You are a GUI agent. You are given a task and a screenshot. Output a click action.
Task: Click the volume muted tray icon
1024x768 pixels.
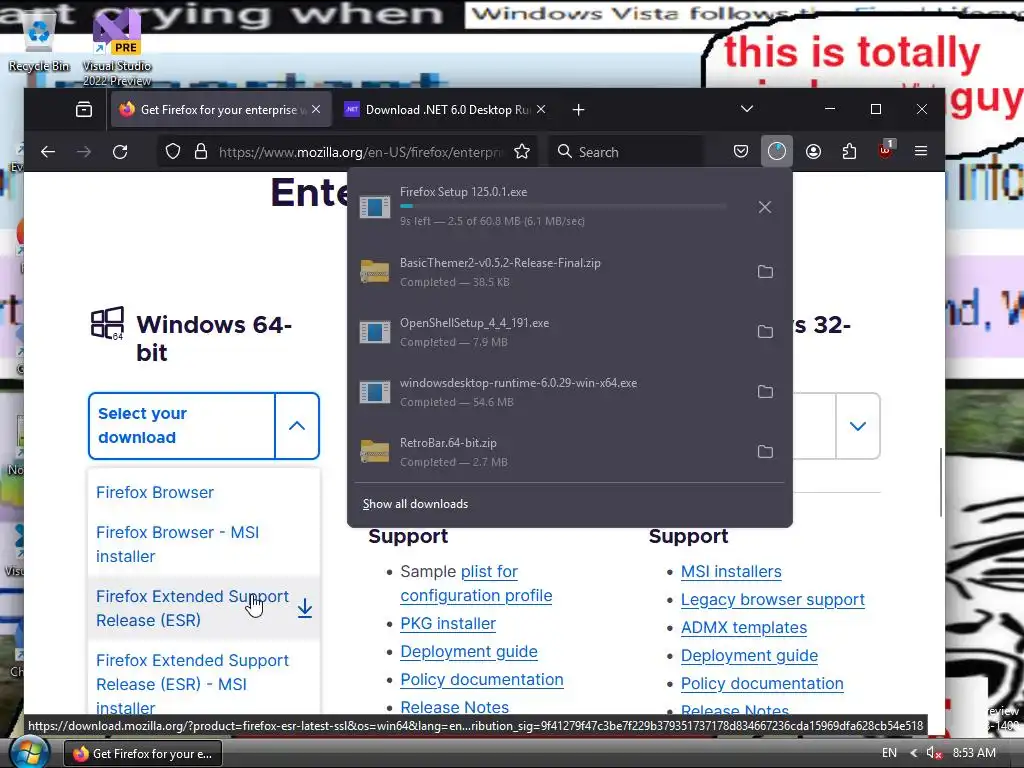pos(934,753)
